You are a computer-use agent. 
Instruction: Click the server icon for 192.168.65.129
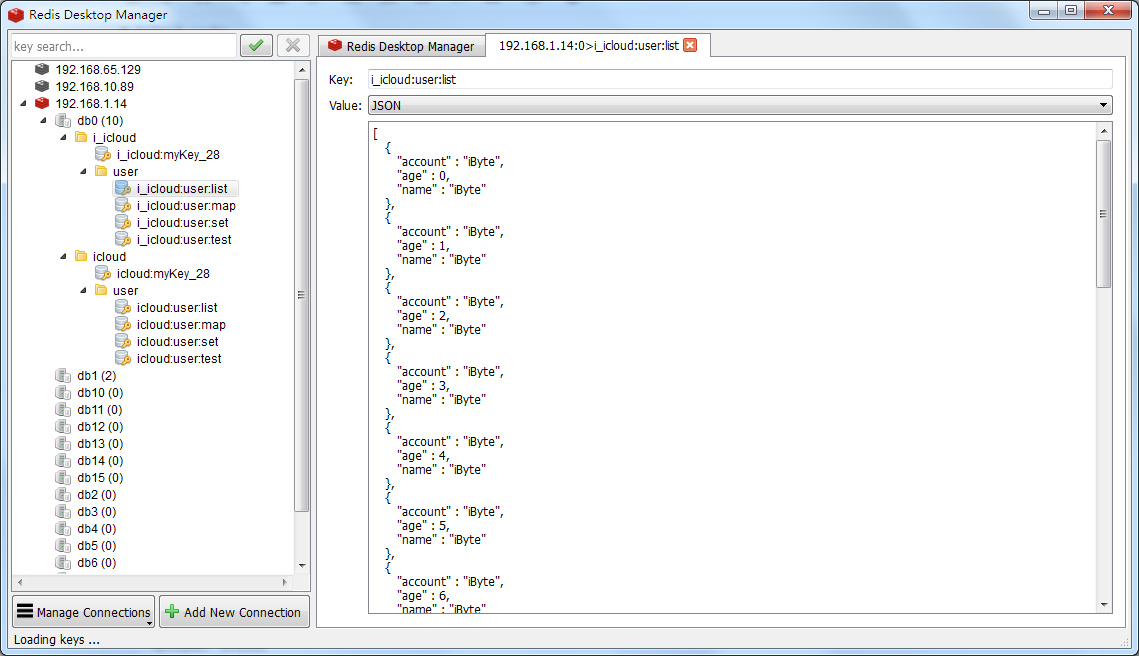(x=42, y=69)
